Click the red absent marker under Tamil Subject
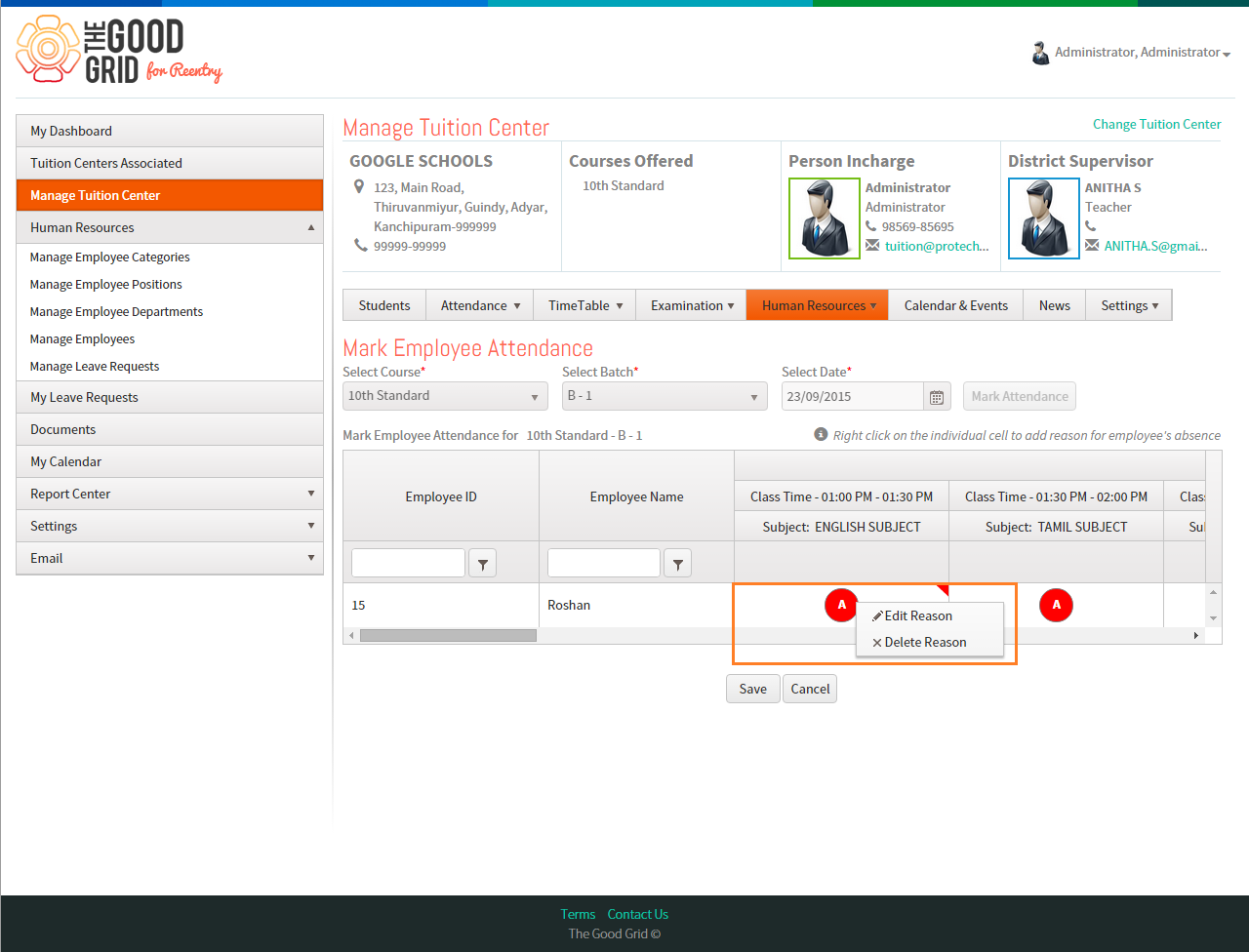The width and height of the screenshot is (1249, 952). [x=1056, y=605]
